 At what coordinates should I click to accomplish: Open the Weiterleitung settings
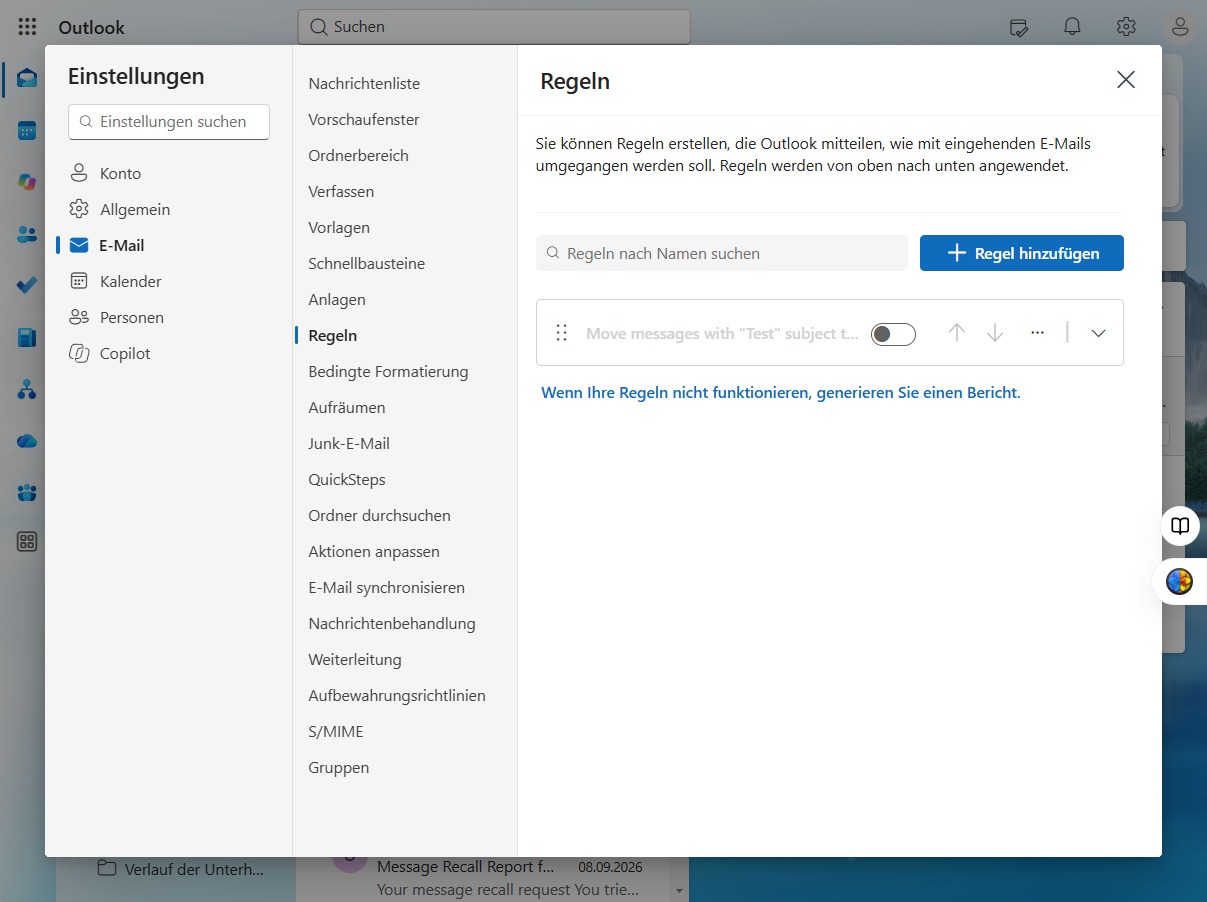[355, 660]
